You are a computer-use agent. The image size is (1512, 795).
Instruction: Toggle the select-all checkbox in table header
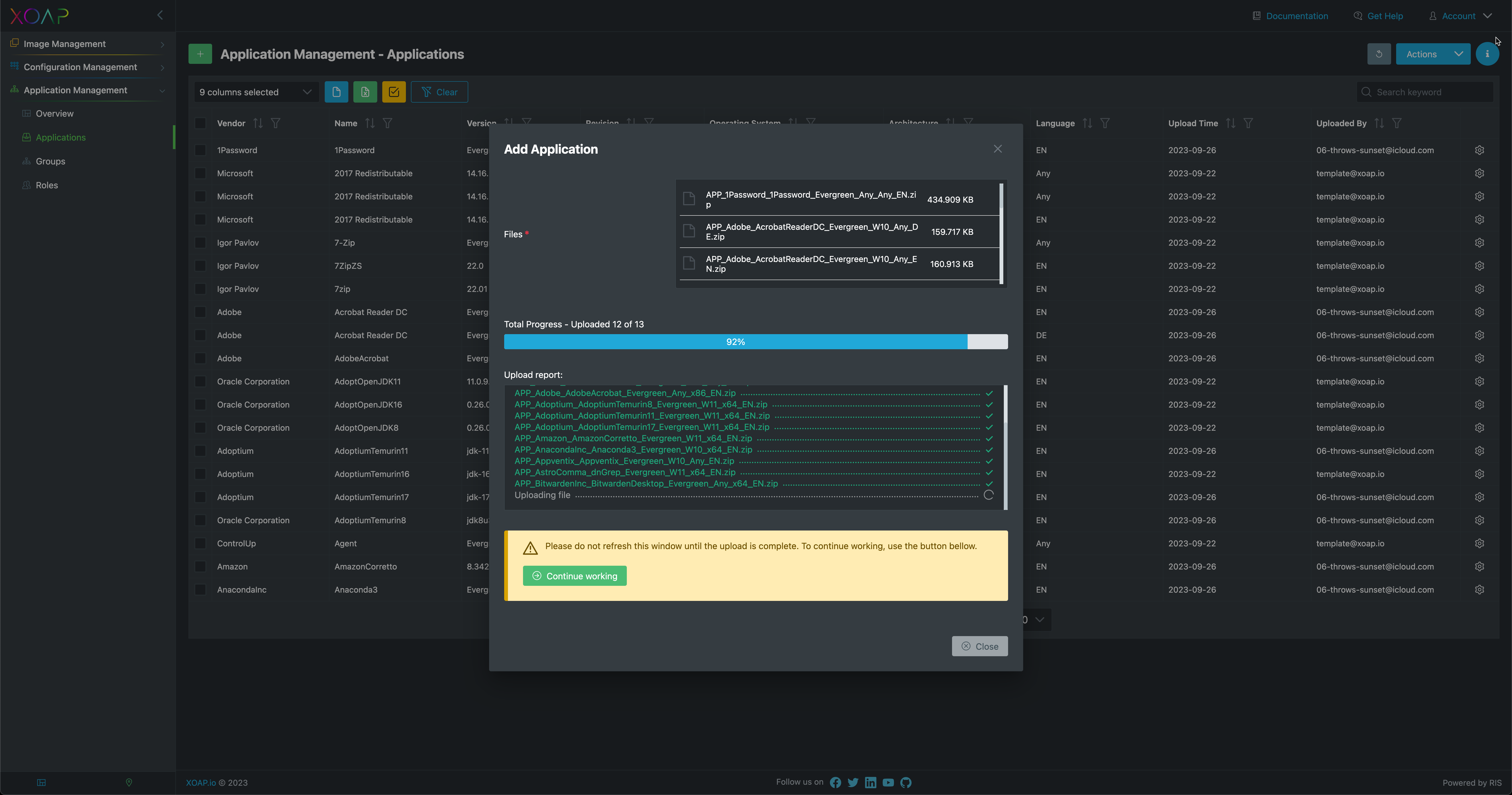click(200, 123)
